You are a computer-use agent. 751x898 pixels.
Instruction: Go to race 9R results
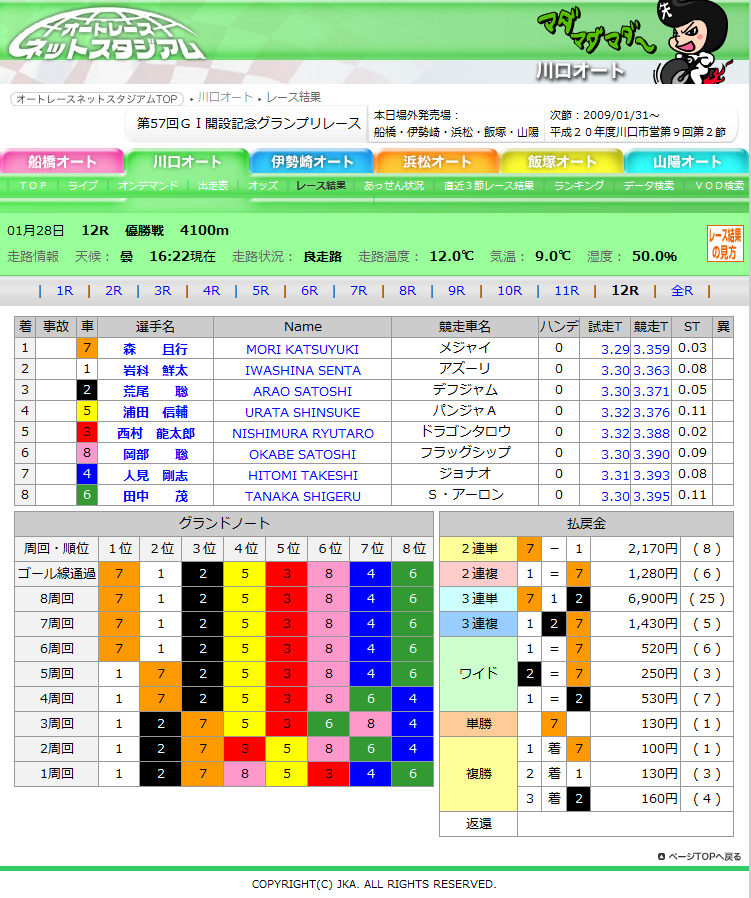coord(457,290)
